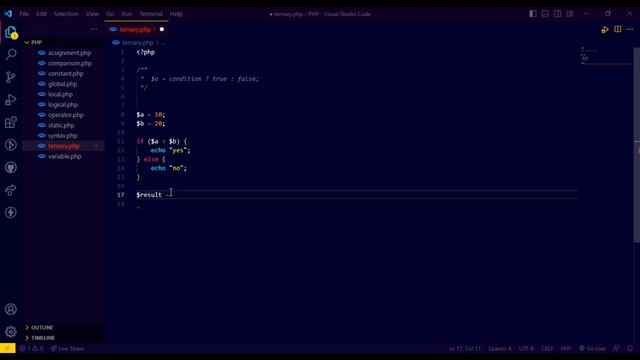Click the feedback icon in status bar
The image size is (640, 360).
pos(616,348)
